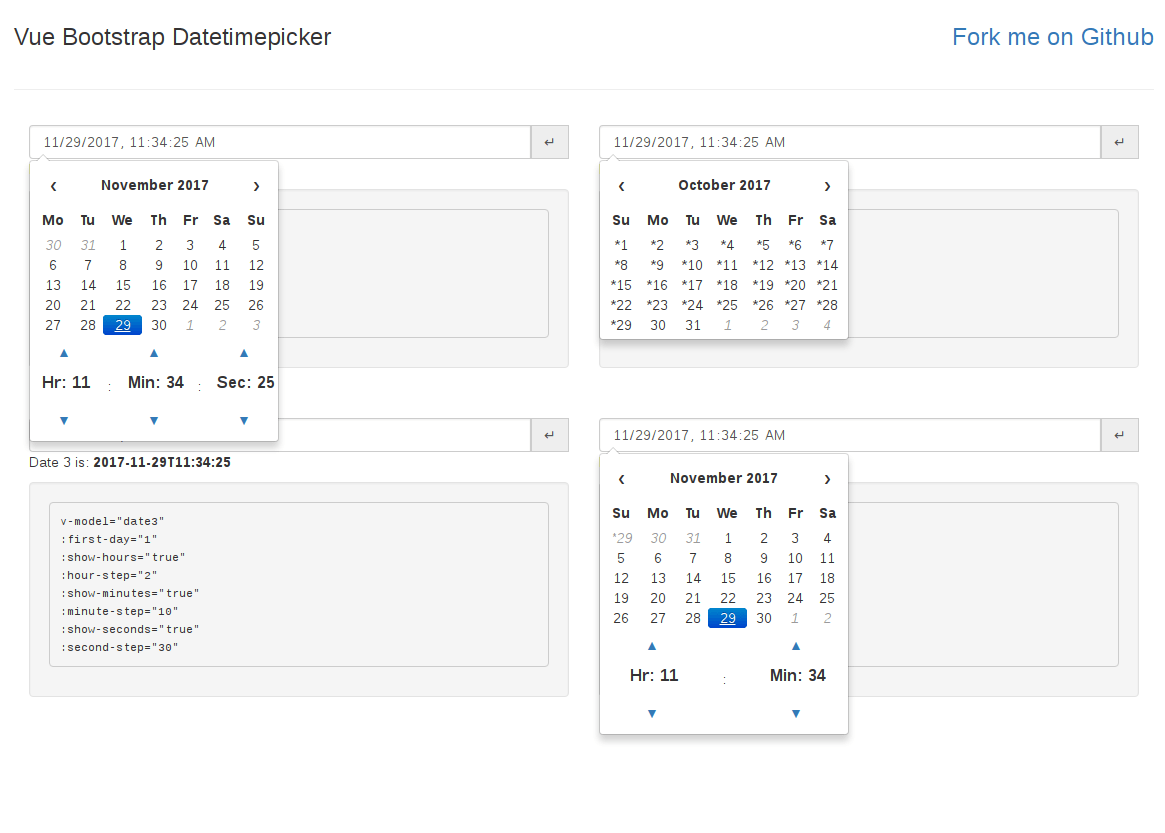Click the November 2017 header label

coord(155,185)
